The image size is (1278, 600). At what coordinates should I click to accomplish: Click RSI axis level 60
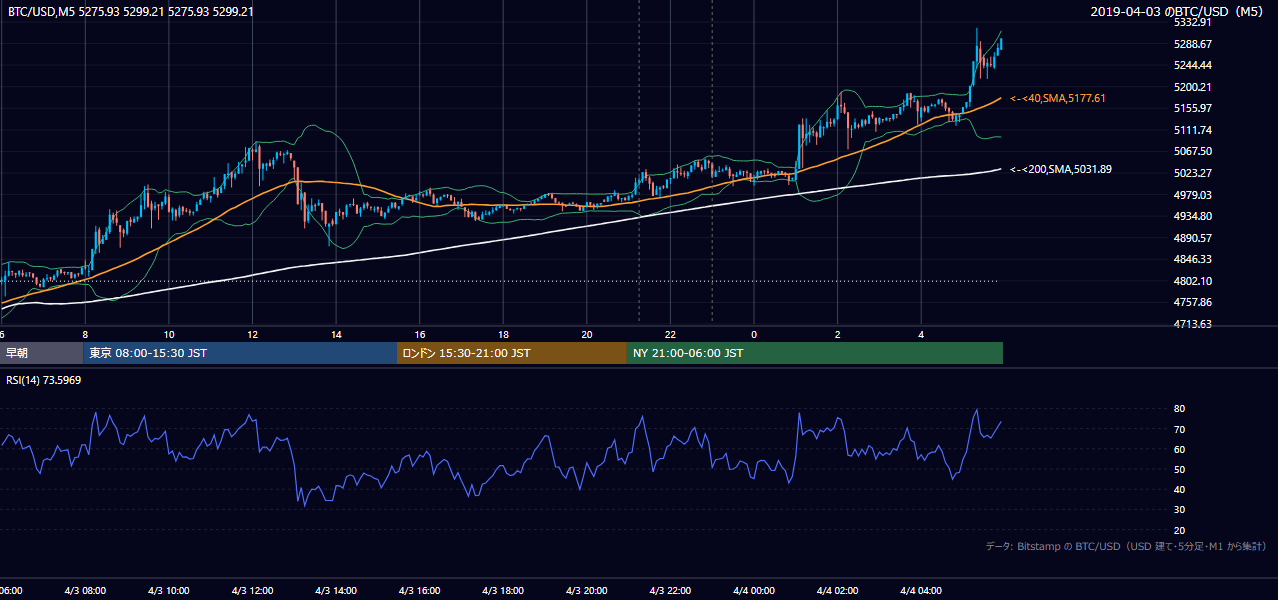pyautogui.click(x=1179, y=449)
